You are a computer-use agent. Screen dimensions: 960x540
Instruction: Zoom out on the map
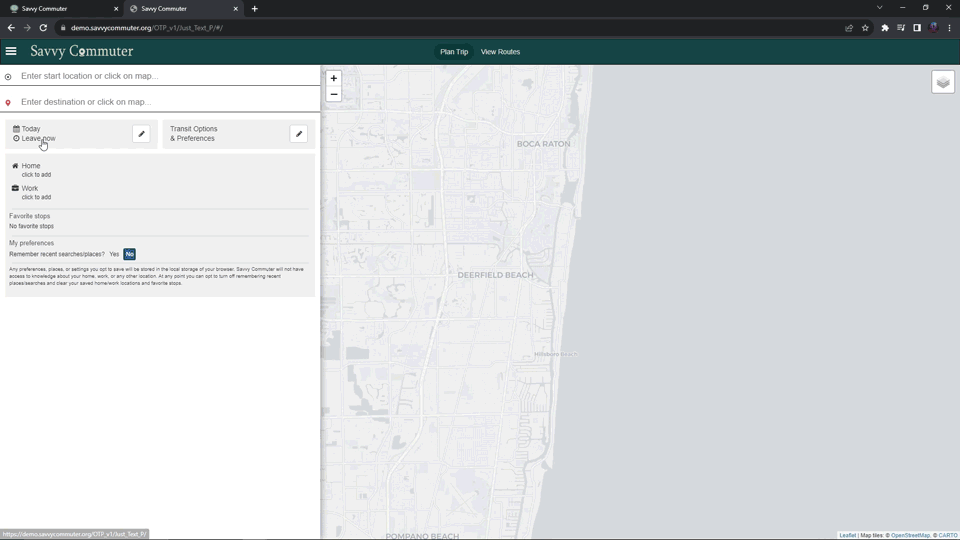[x=334, y=94]
